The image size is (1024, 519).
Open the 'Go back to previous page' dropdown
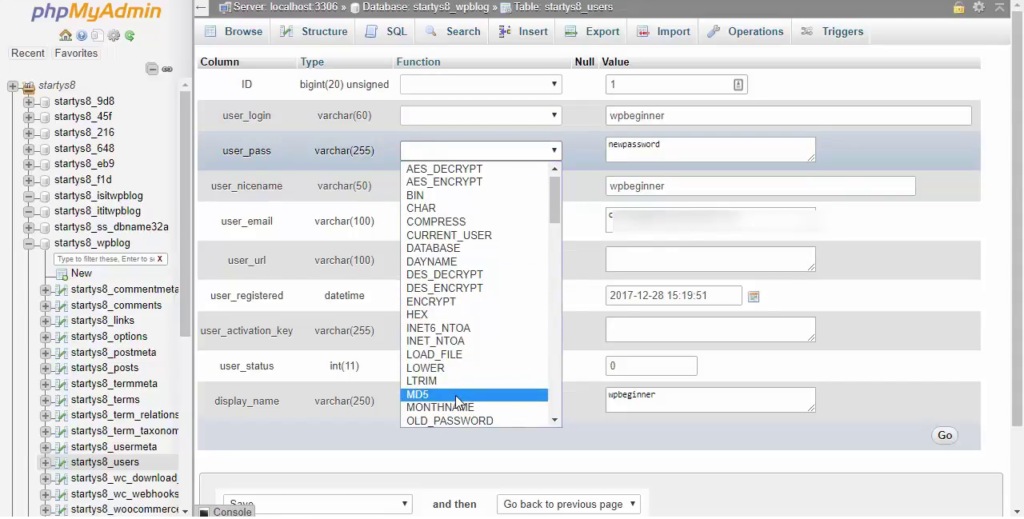[x=568, y=504]
